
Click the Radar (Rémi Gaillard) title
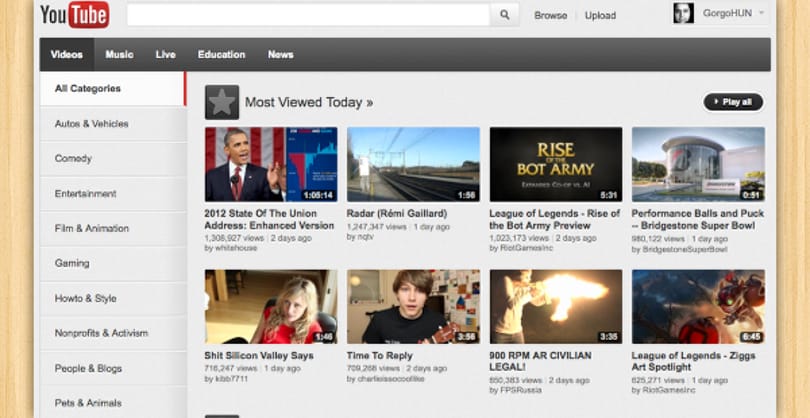click(397, 213)
